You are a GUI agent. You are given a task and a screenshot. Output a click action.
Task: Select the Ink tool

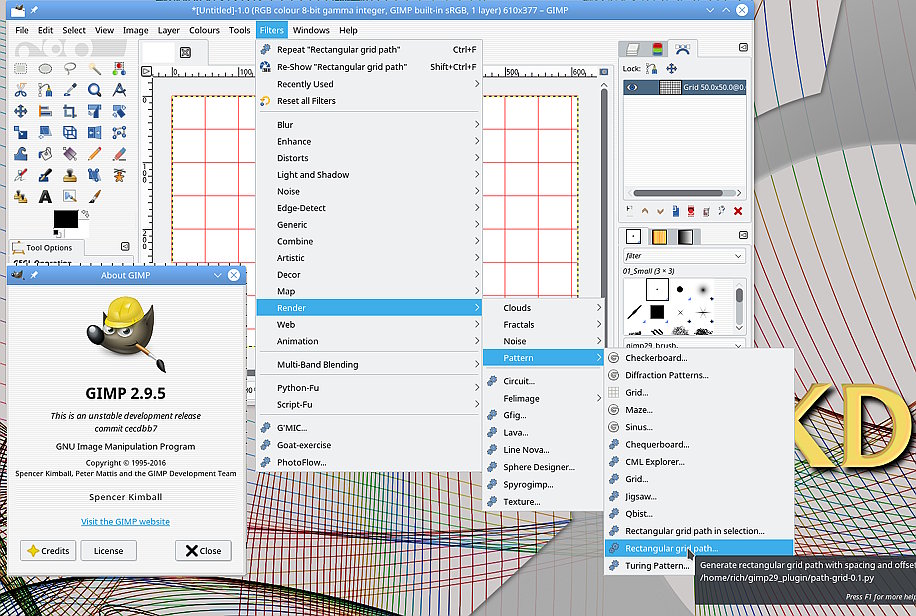click(x=45, y=175)
